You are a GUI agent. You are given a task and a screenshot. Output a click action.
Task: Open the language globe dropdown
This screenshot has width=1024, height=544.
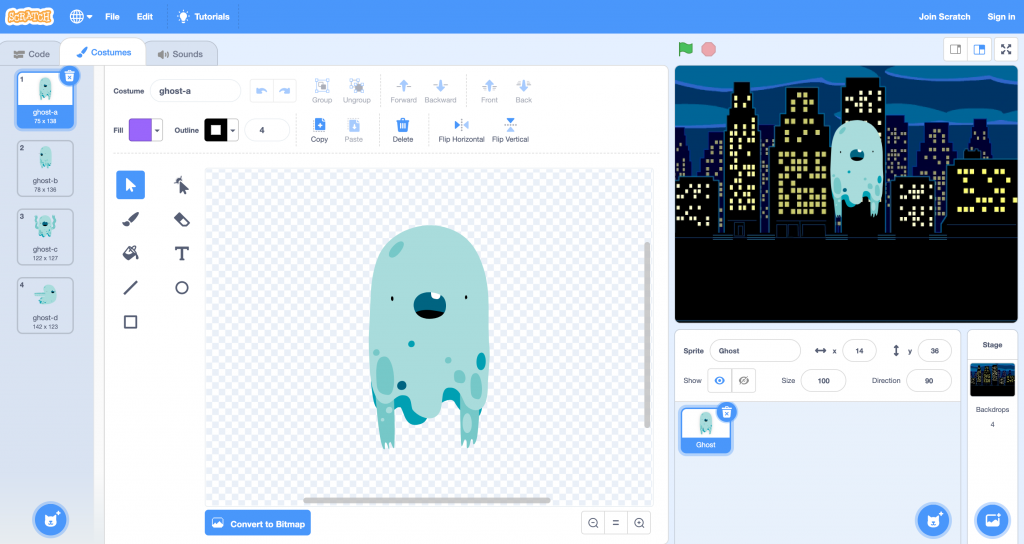point(81,17)
